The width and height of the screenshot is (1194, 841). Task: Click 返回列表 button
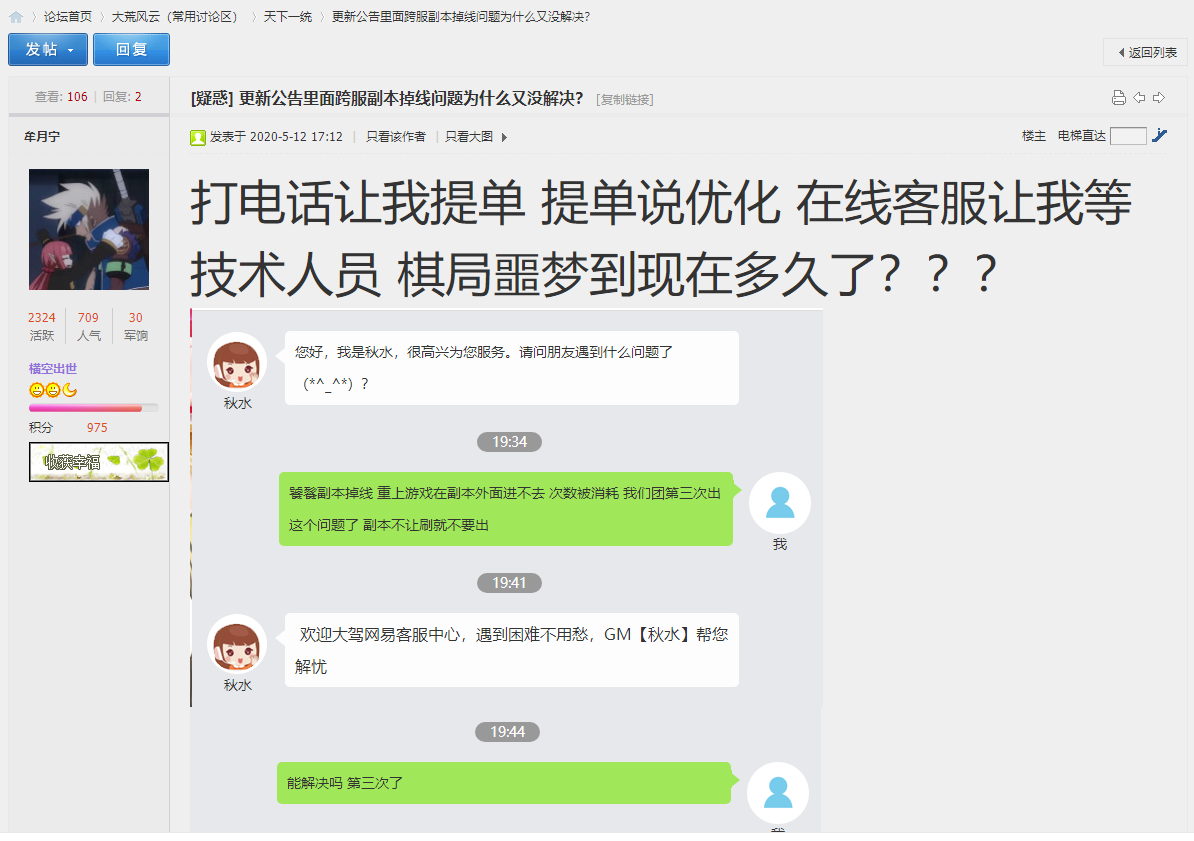(1146, 53)
